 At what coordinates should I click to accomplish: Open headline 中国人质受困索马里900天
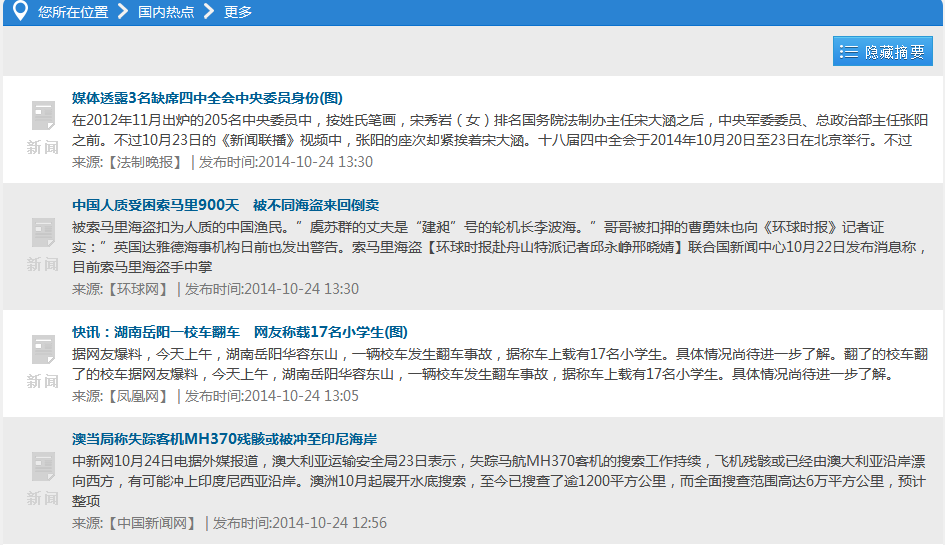225,205
